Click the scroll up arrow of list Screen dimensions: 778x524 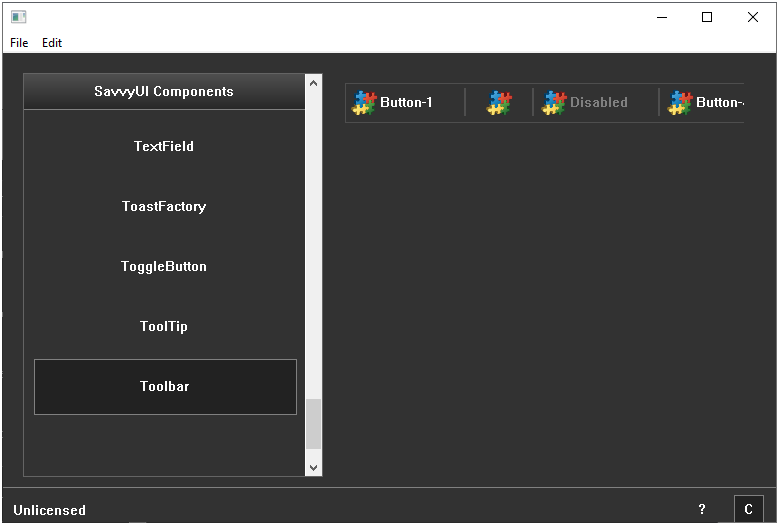point(314,83)
